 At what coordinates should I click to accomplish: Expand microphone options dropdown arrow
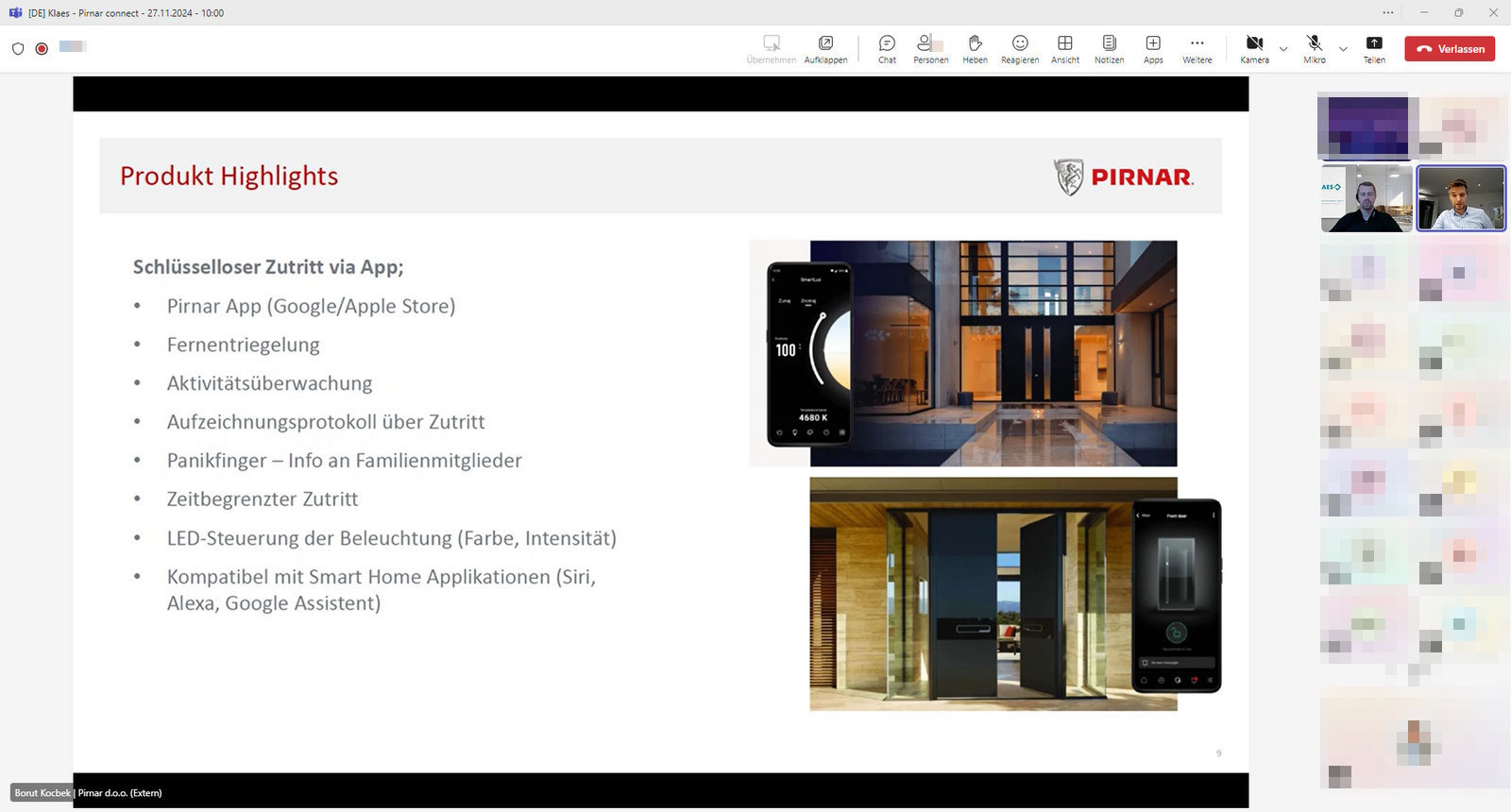coord(1343,49)
